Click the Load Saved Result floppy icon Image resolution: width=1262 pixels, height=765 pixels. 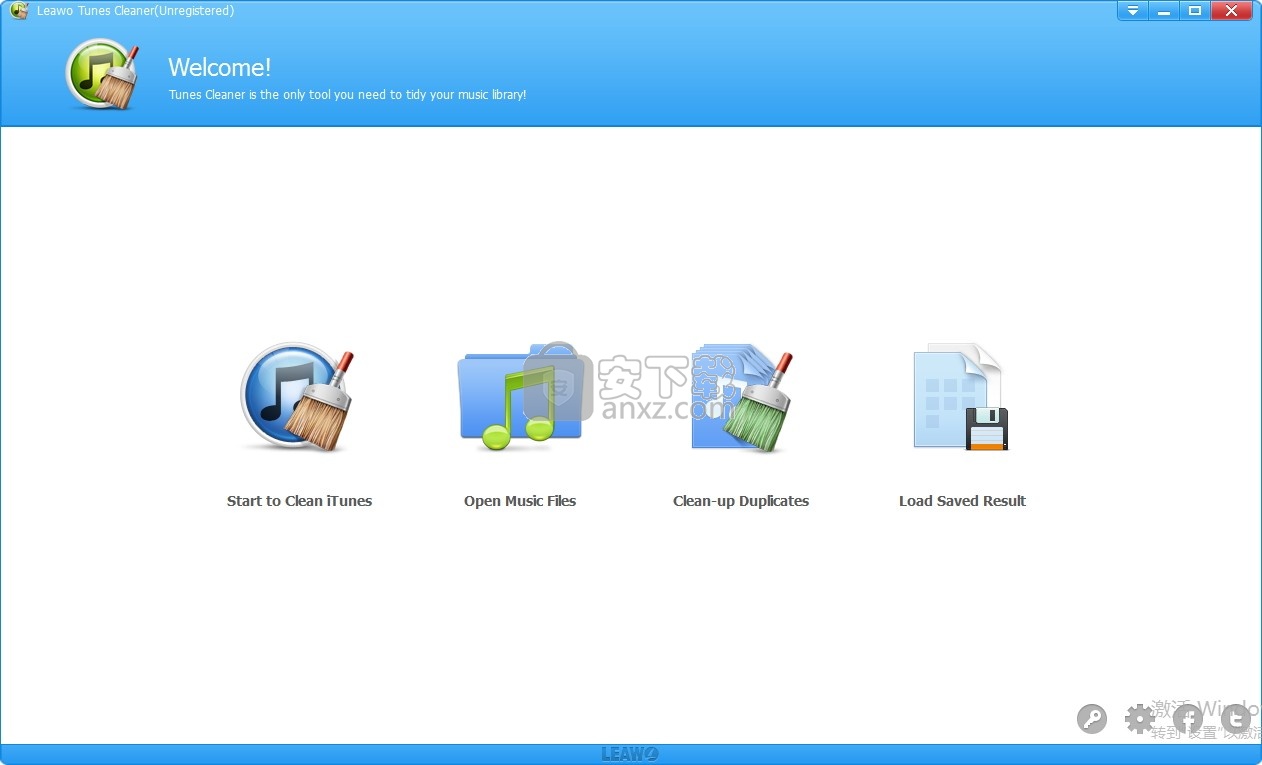click(x=961, y=397)
